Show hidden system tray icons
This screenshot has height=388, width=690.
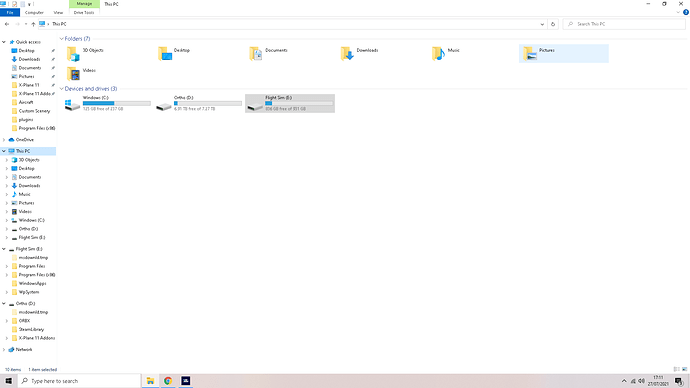[x=624, y=381]
